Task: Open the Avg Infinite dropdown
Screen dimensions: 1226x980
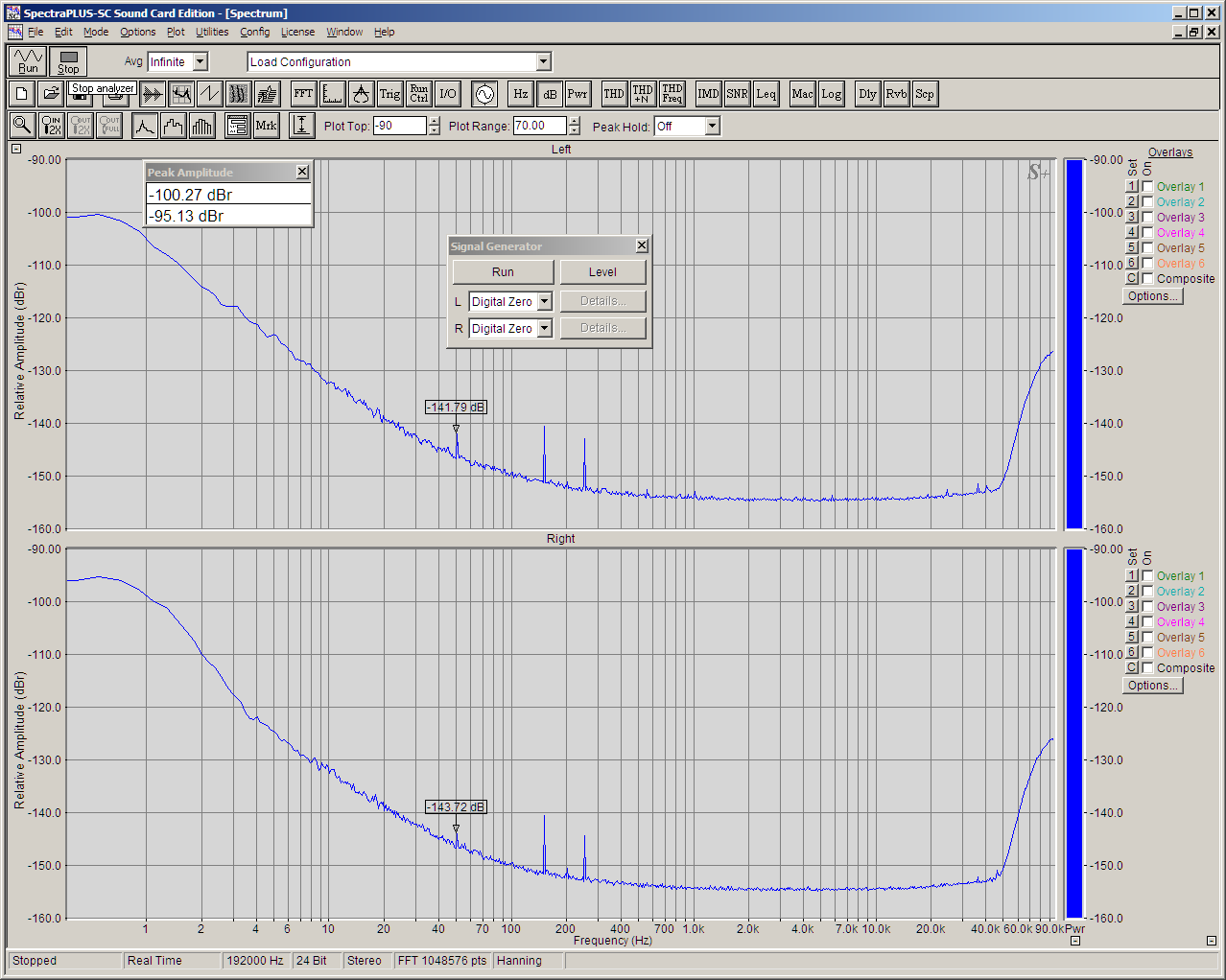Action: tap(200, 62)
